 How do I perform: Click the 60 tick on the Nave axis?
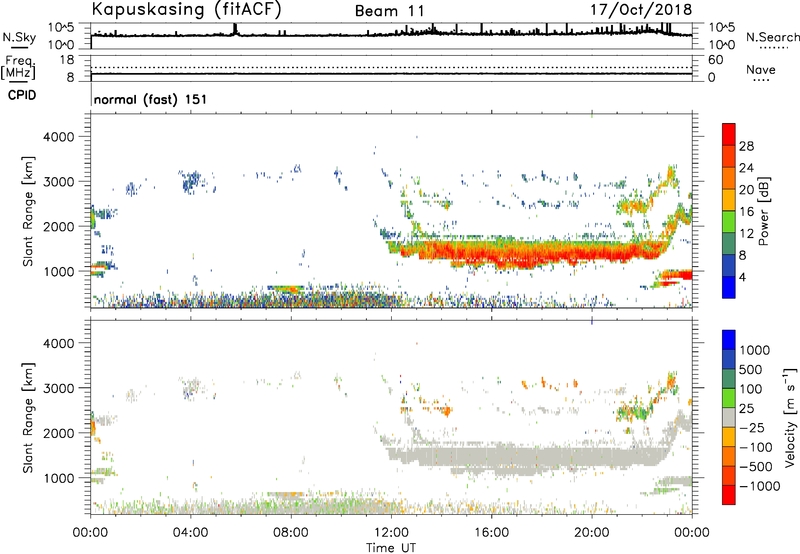coord(715,60)
